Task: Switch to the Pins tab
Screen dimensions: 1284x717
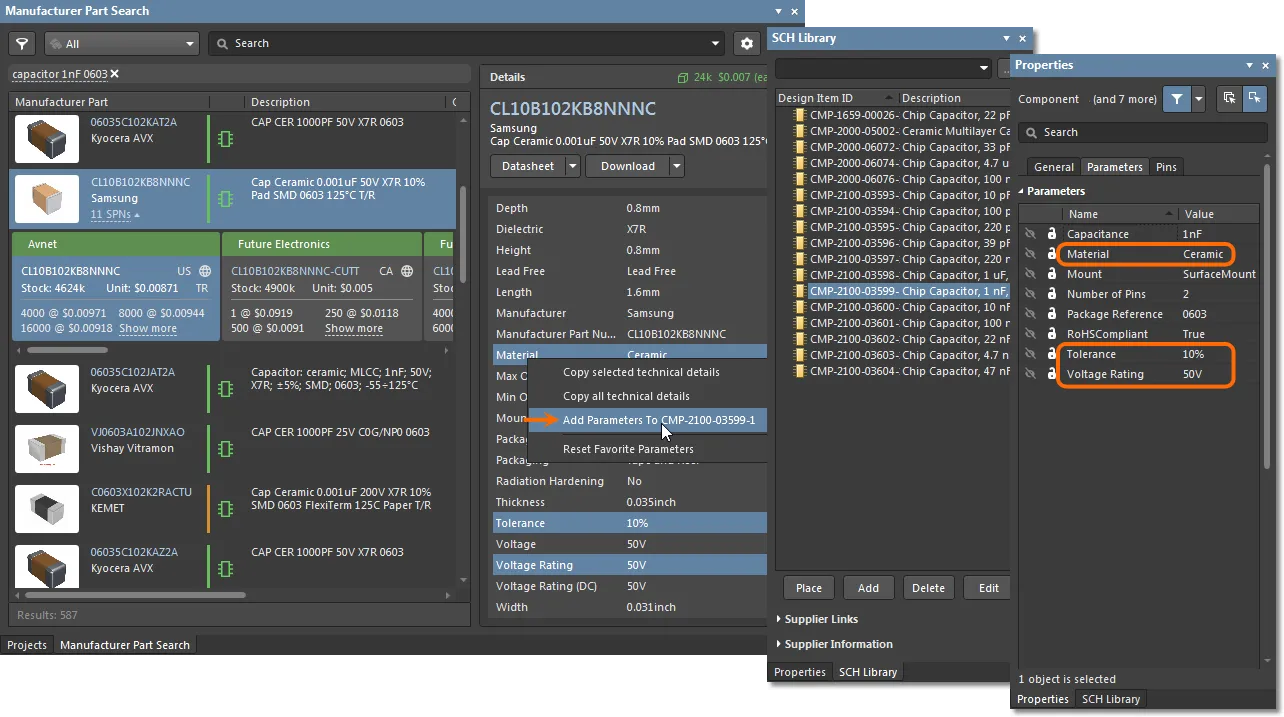Action: [1166, 167]
